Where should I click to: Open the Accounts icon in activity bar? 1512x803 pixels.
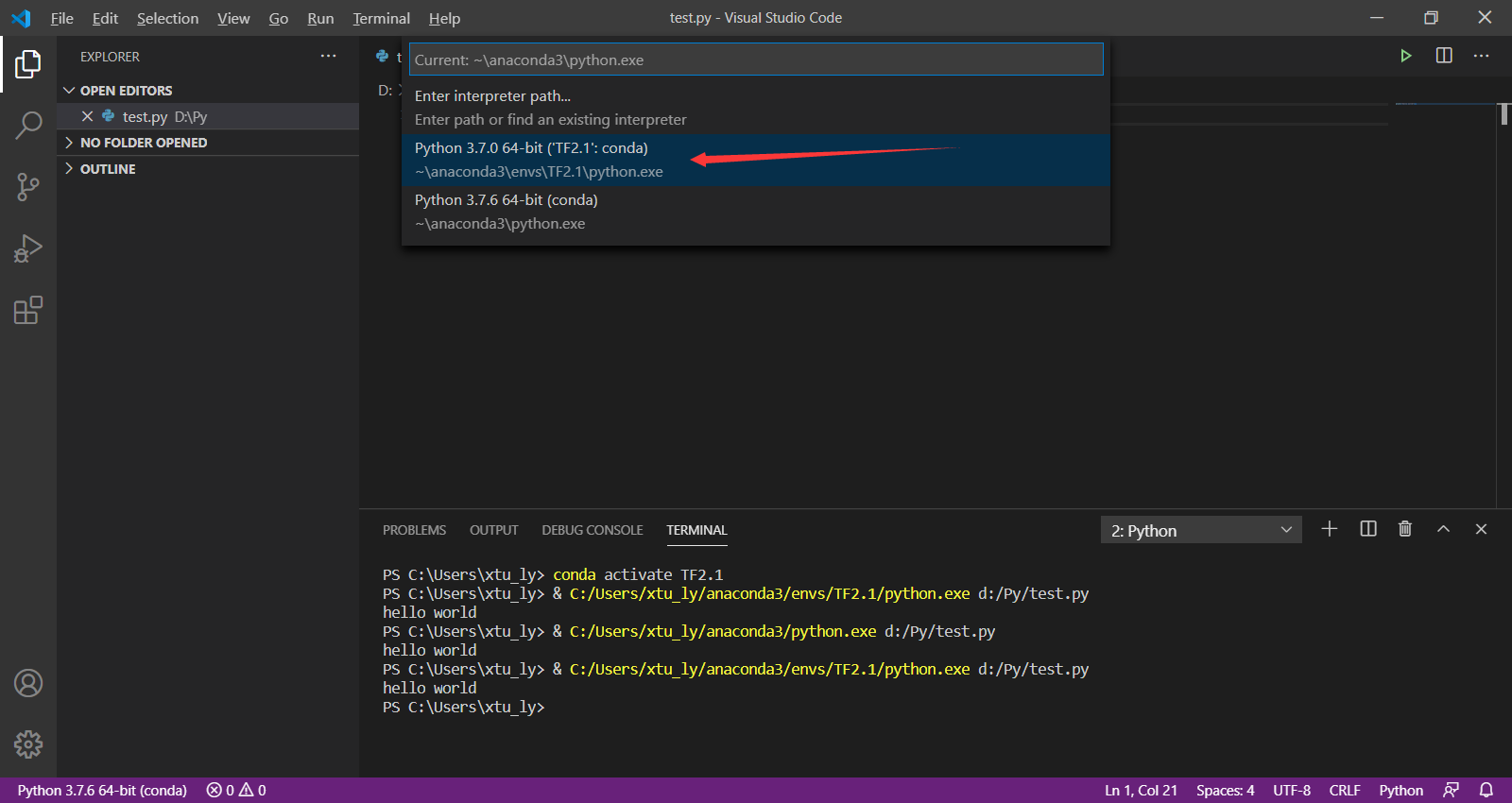click(28, 683)
